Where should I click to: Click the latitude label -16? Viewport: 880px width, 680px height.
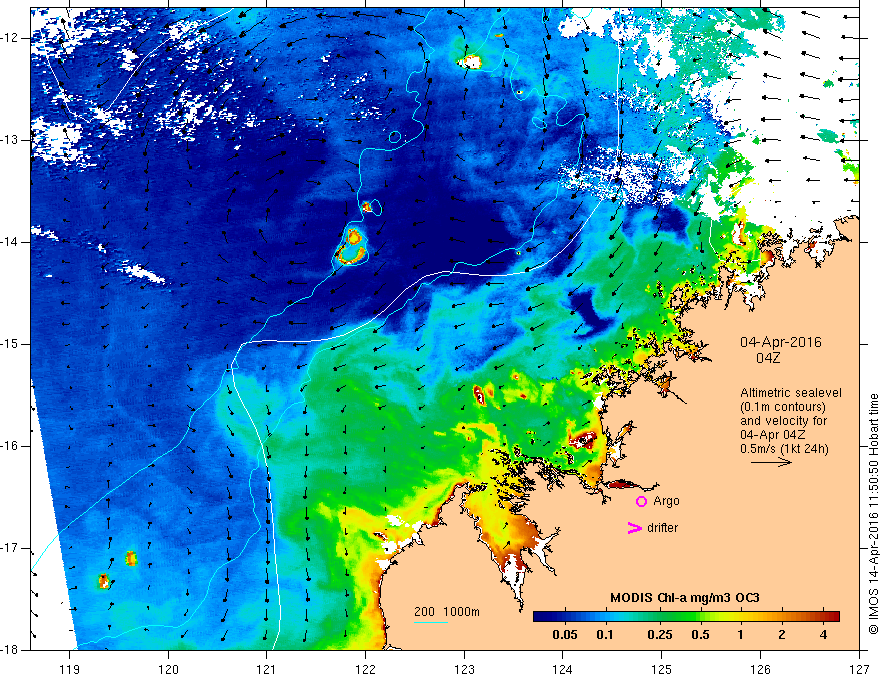tap(10, 446)
